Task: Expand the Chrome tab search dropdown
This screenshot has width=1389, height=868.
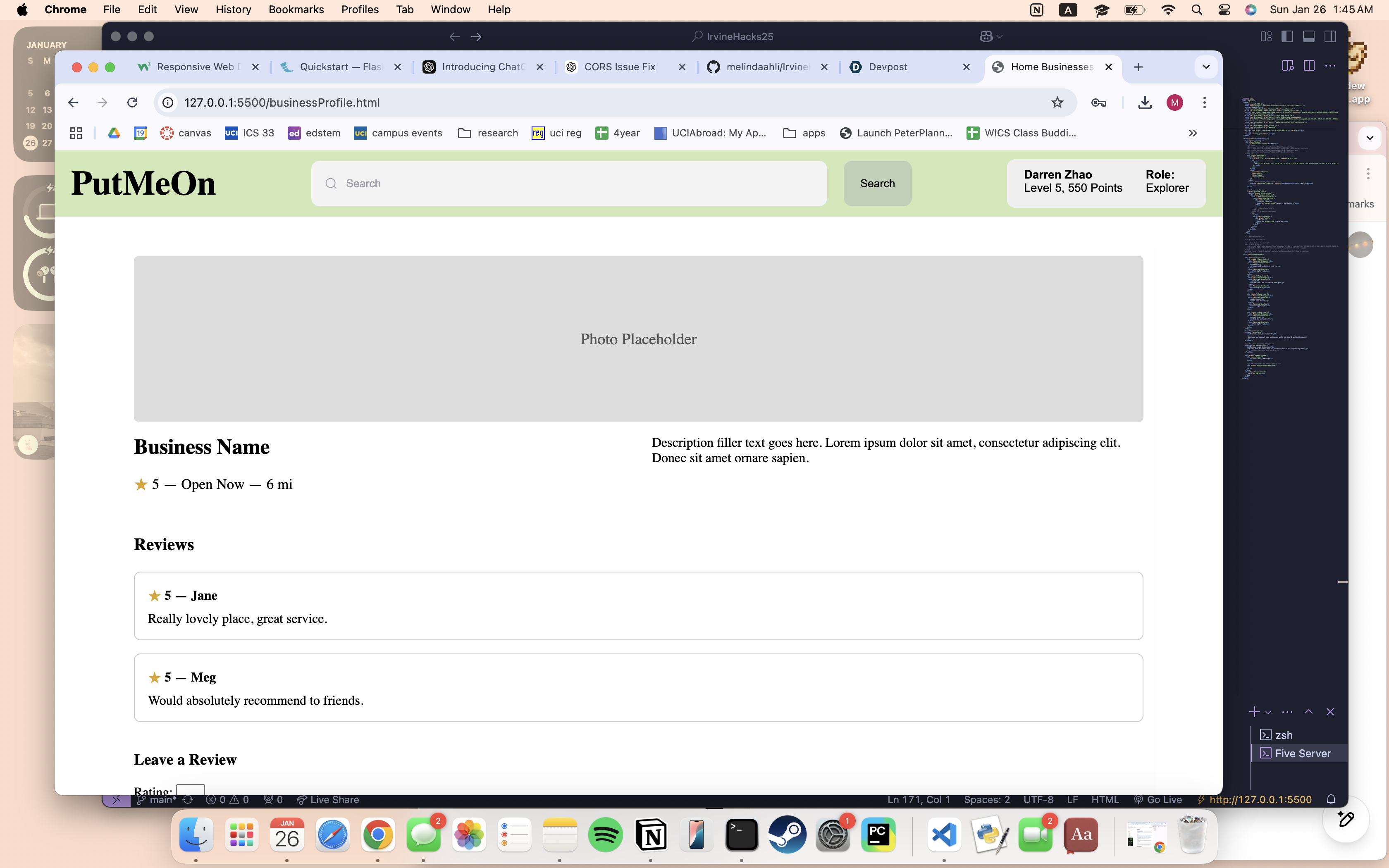Action: point(1205,67)
